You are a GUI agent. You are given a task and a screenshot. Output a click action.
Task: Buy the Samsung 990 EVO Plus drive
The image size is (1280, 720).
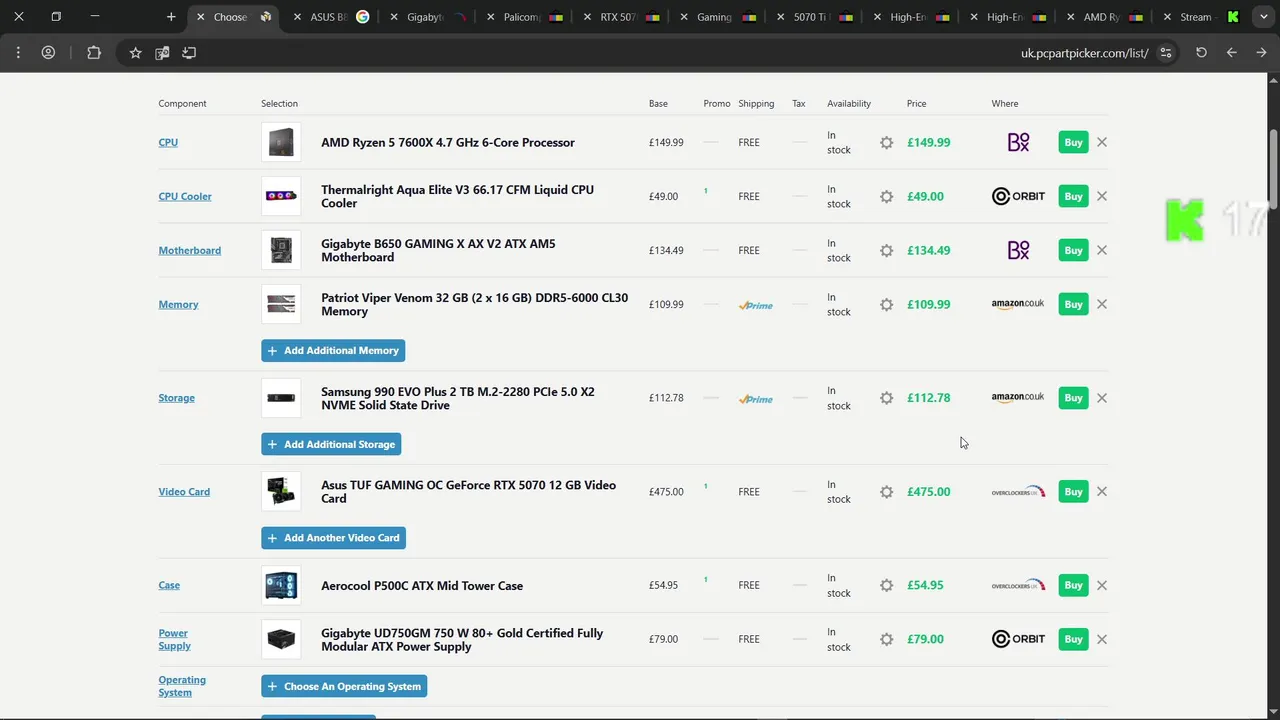click(1073, 398)
